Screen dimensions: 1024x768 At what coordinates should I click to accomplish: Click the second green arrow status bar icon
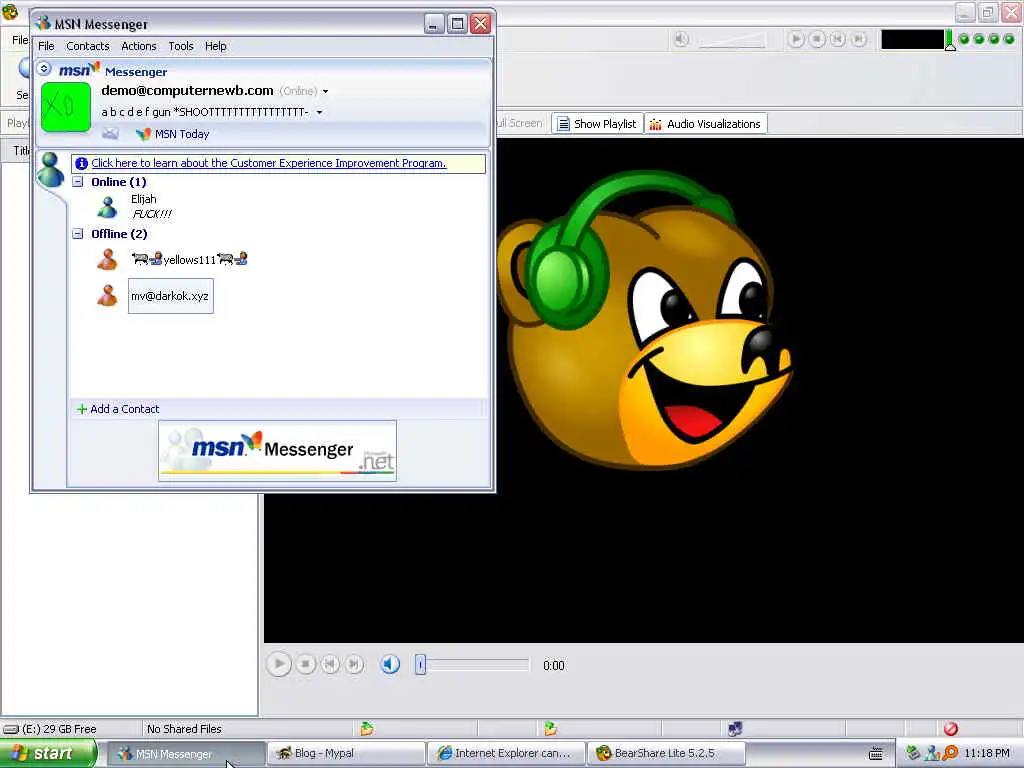point(551,728)
